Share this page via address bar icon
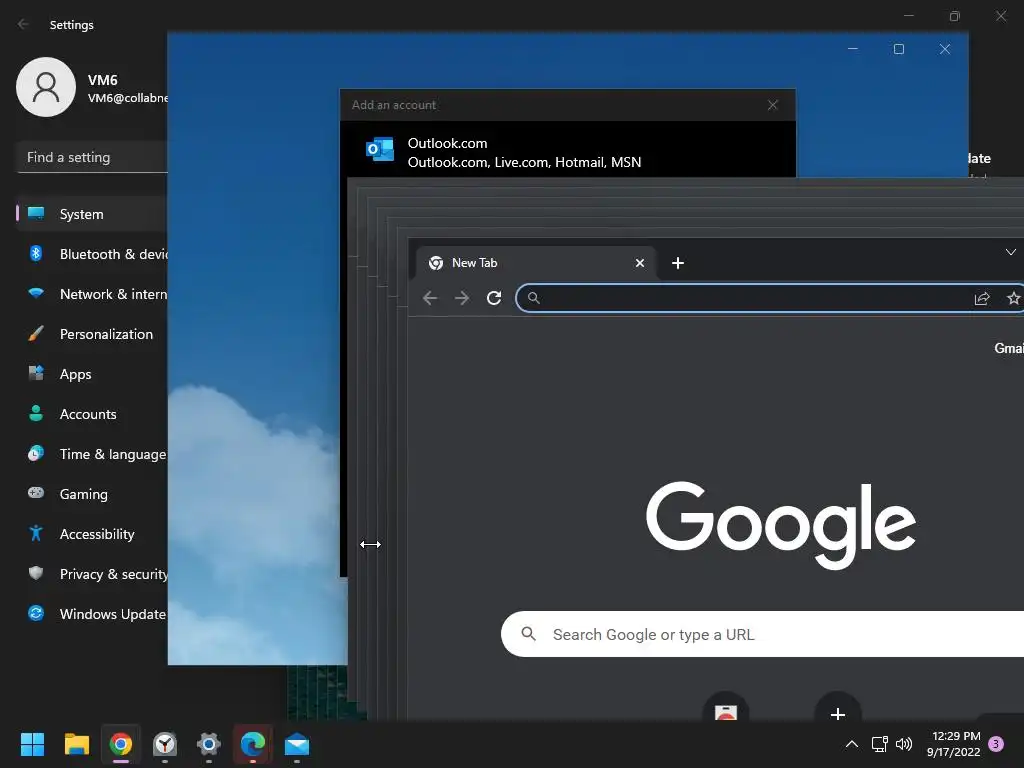This screenshot has height=768, width=1024. coord(982,298)
